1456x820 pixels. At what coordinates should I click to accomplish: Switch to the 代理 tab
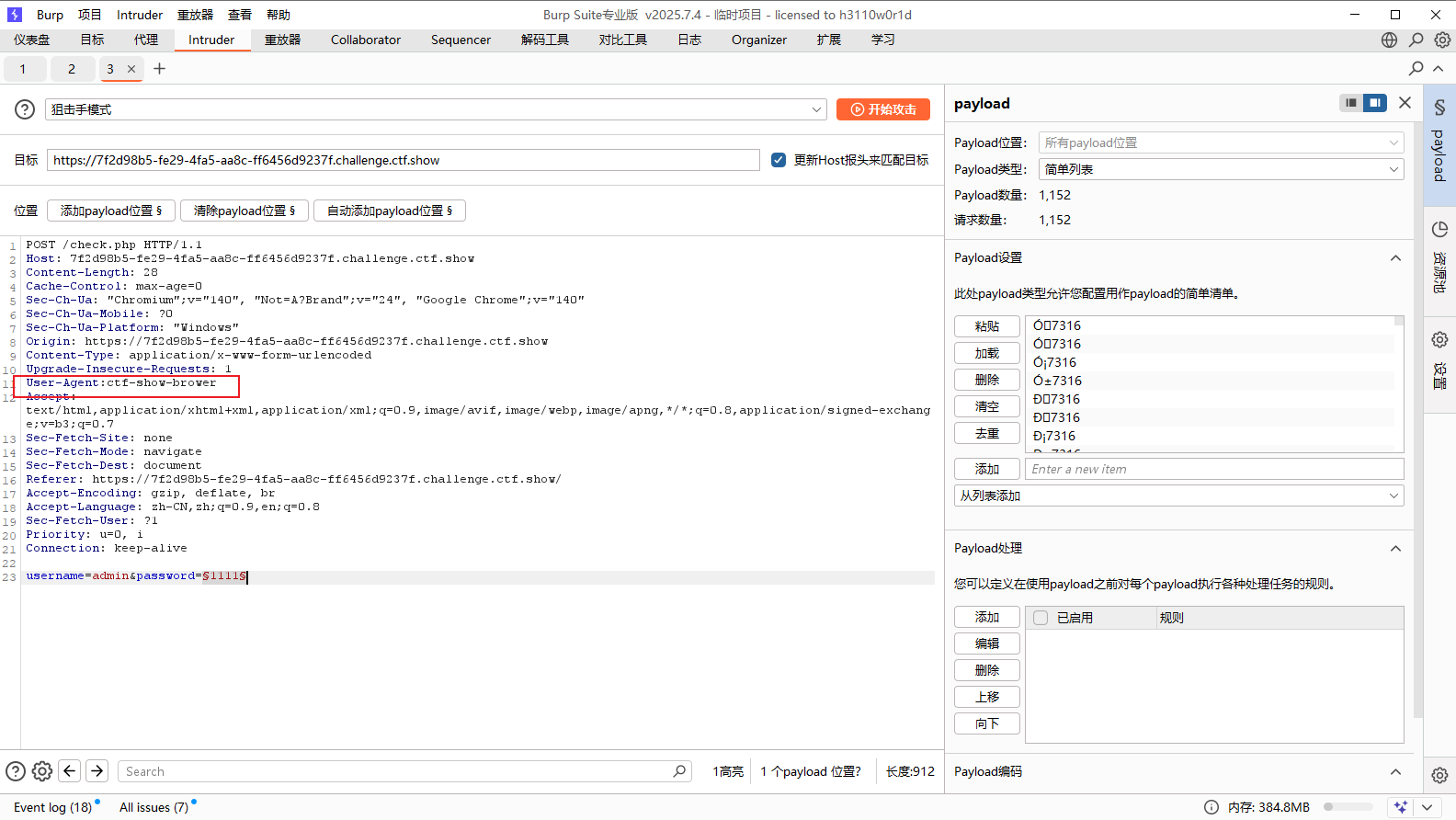[x=146, y=40]
